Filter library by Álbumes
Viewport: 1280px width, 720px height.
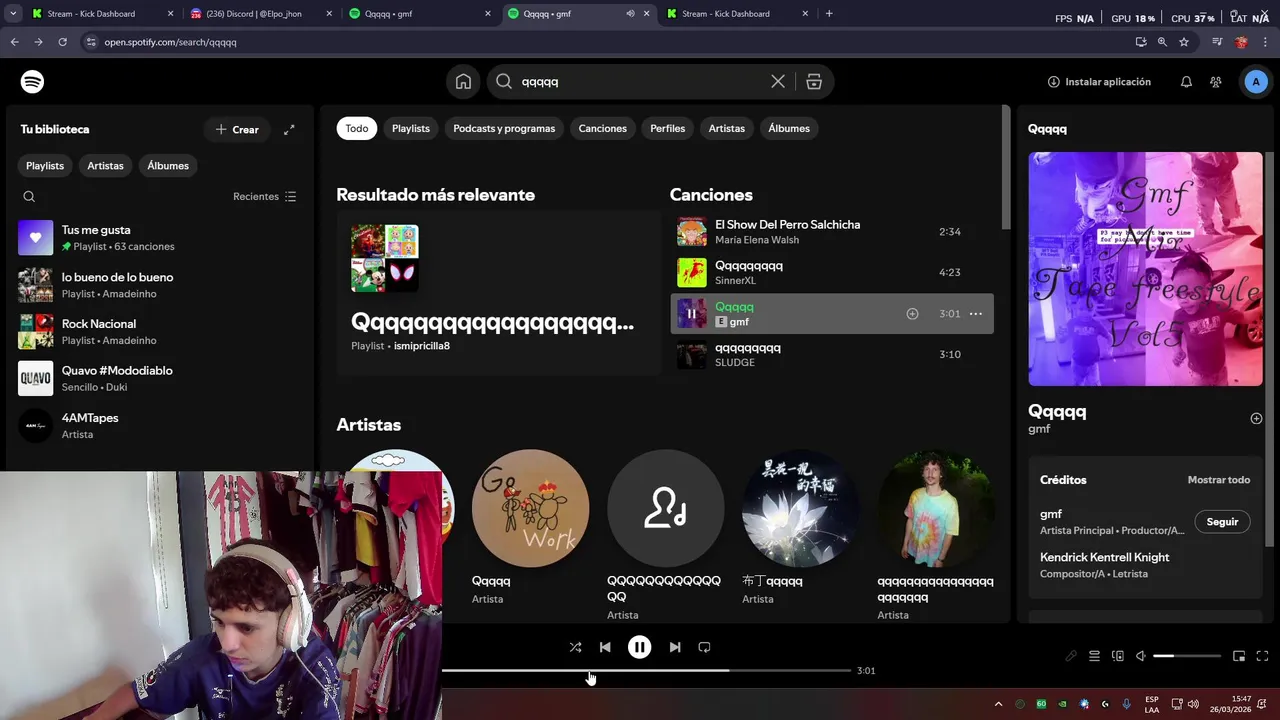tap(168, 166)
